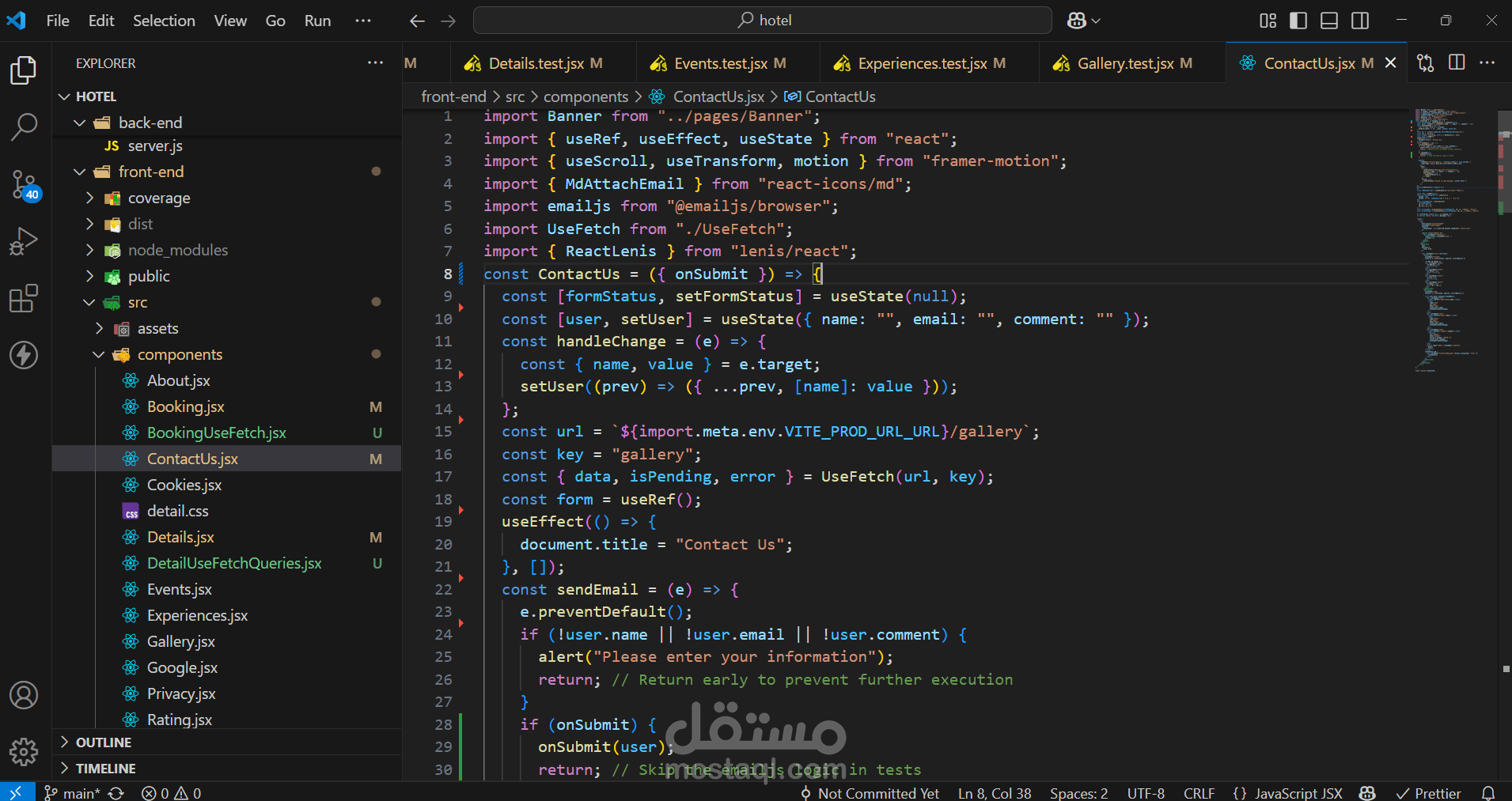Open the View menu
Screen dimensions: 1512x801
230,21
